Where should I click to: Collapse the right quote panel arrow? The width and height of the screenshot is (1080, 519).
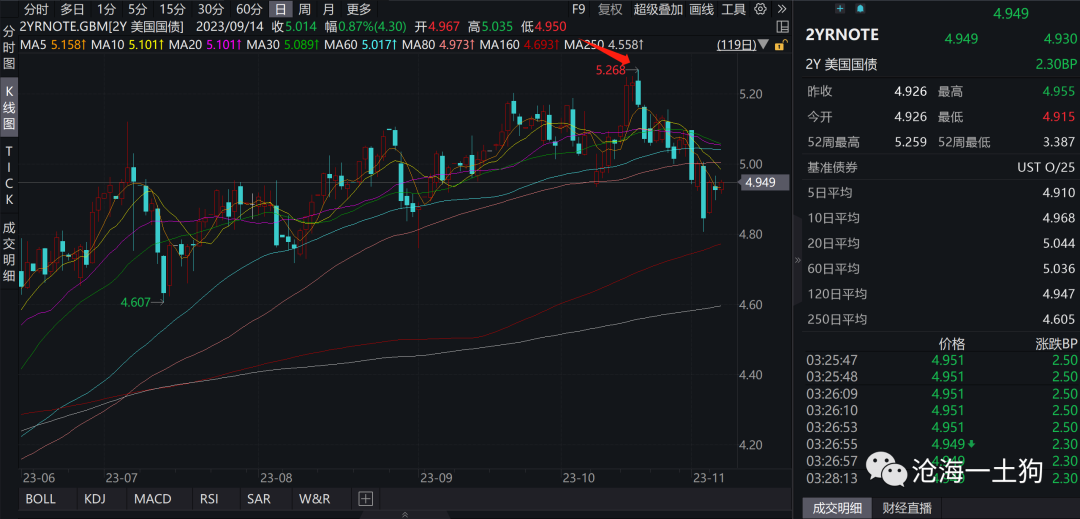798,260
